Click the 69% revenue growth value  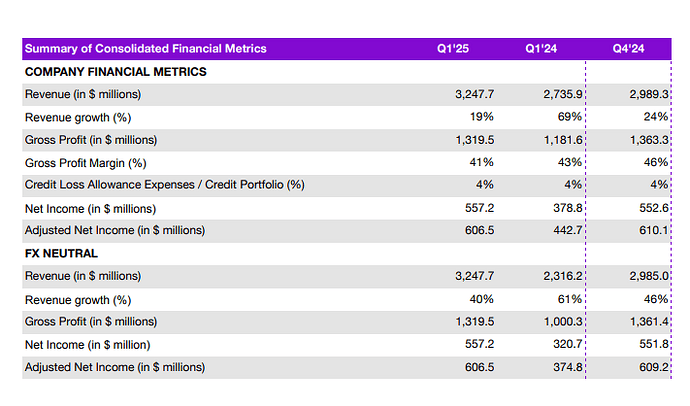coord(571,117)
